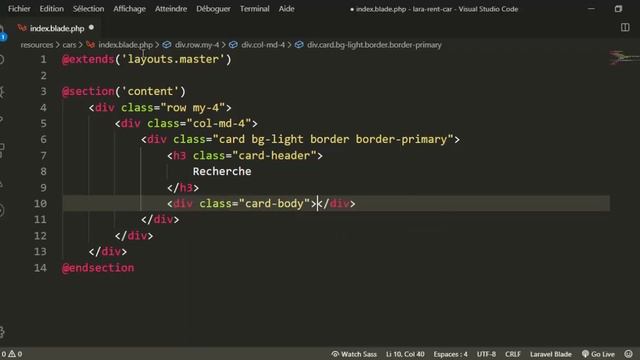
Task: Click the 'content' string on line 3
Action: (x=150, y=91)
